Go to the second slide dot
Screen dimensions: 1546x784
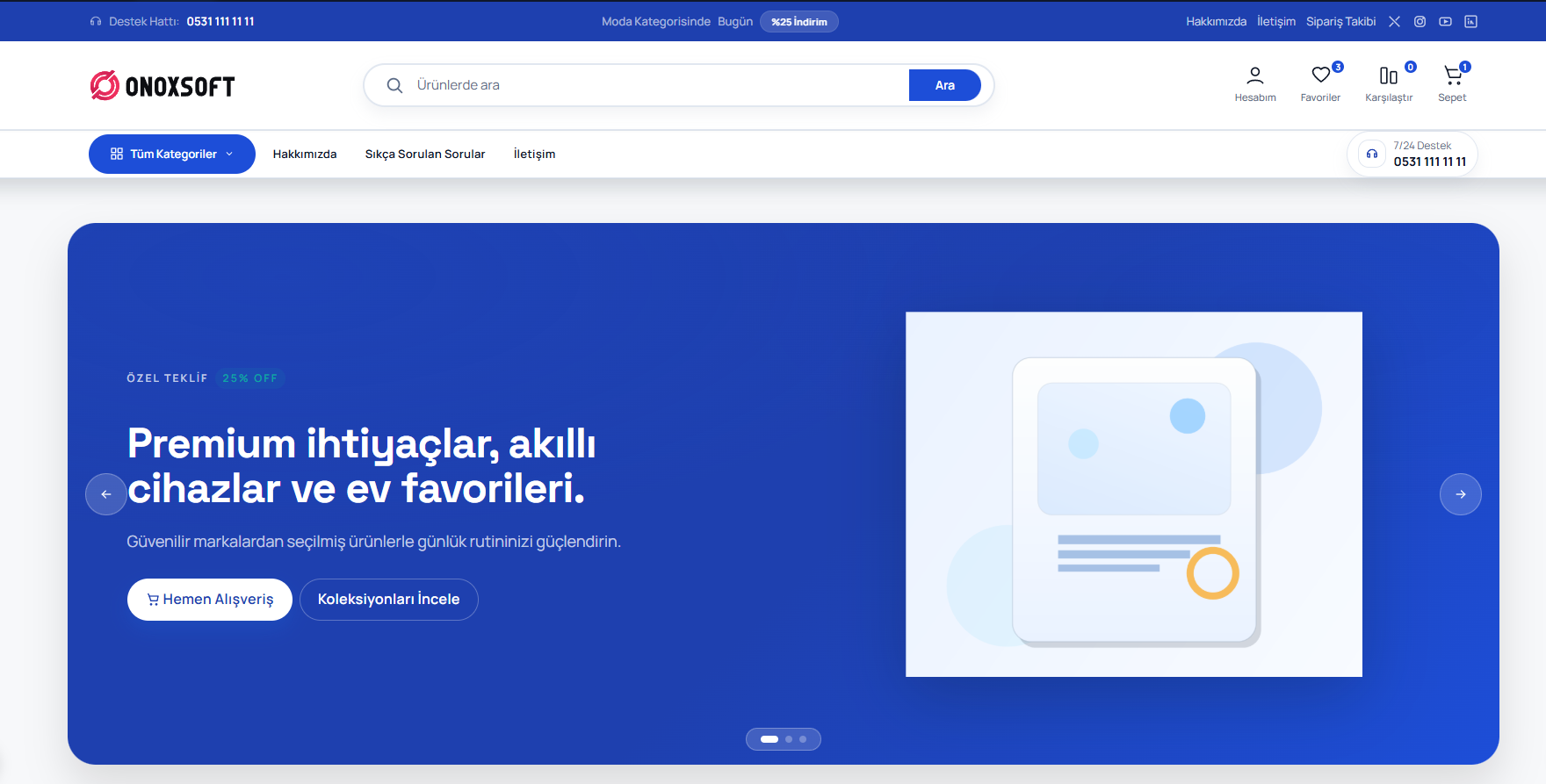(x=789, y=739)
